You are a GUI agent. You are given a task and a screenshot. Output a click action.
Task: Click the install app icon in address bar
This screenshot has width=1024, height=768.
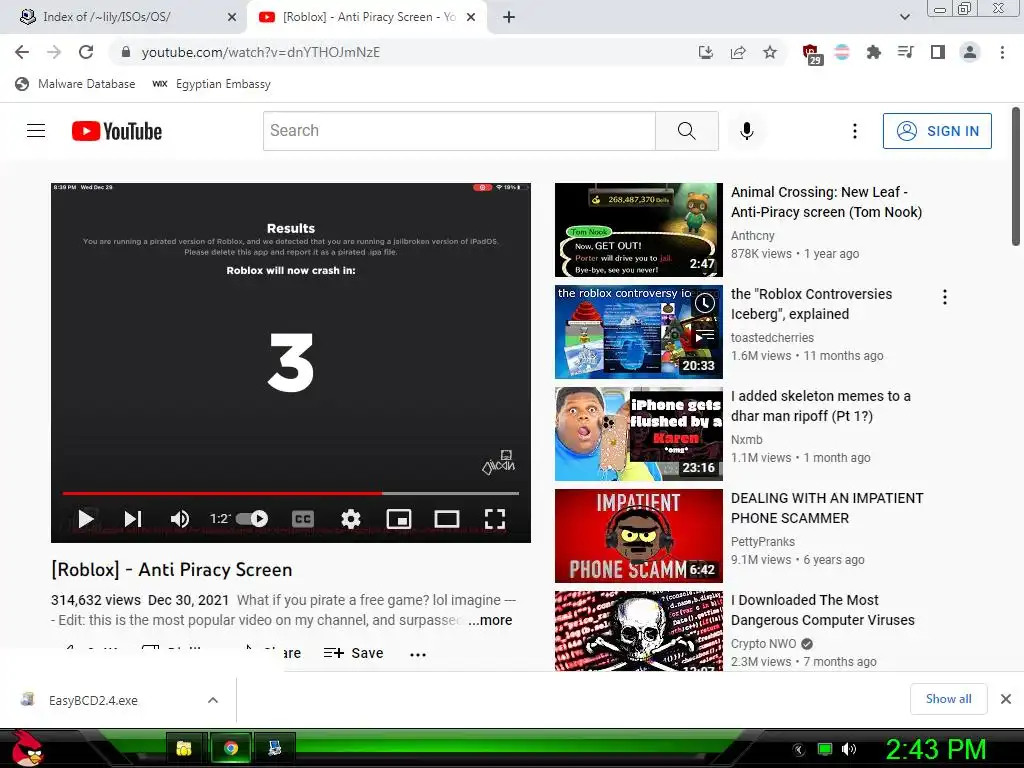(x=706, y=52)
